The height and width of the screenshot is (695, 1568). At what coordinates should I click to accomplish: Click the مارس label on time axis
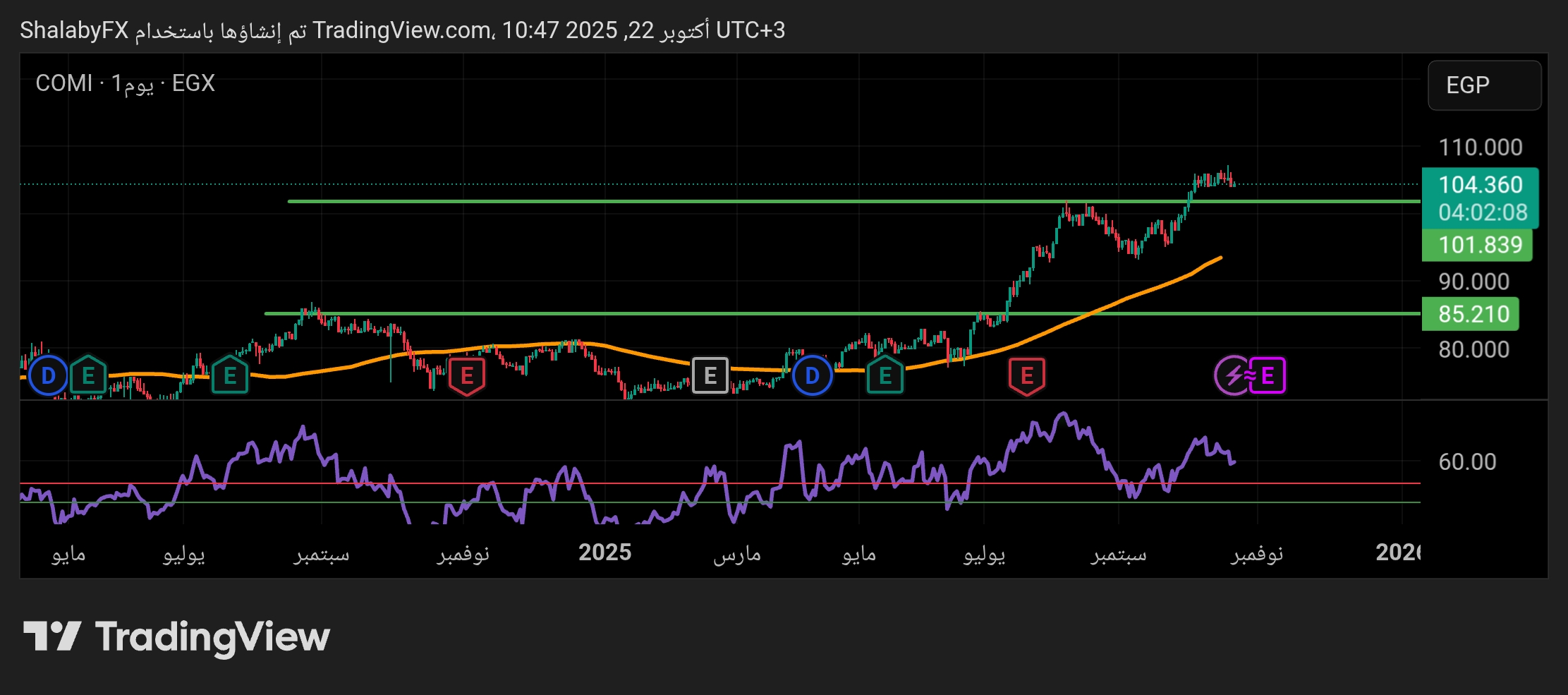[737, 554]
